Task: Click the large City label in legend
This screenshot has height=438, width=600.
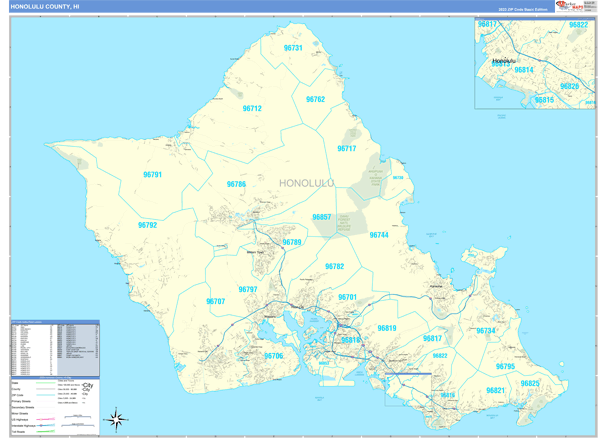Action: tap(88, 387)
